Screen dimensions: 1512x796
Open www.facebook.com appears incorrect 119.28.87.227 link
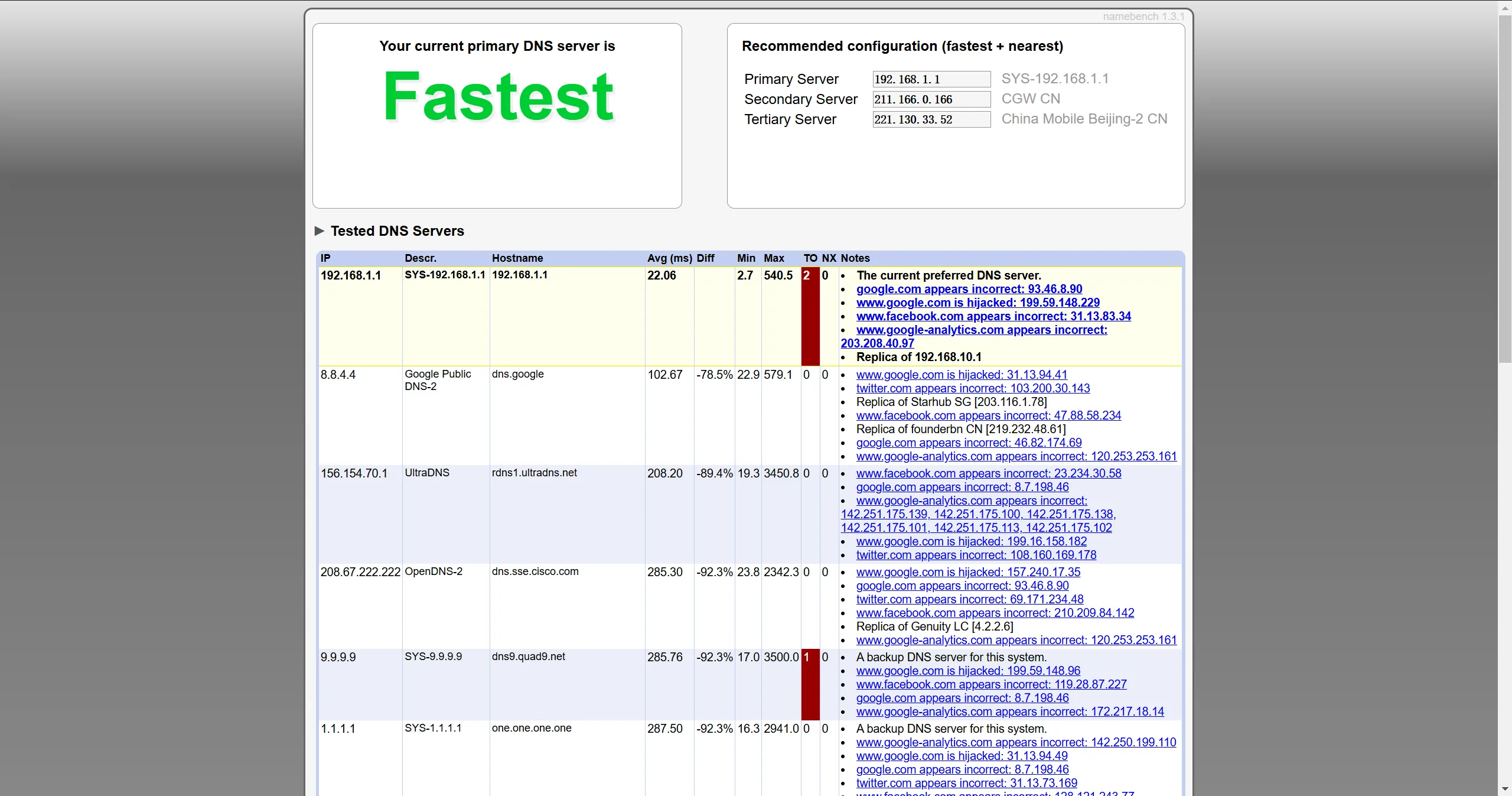click(991, 684)
